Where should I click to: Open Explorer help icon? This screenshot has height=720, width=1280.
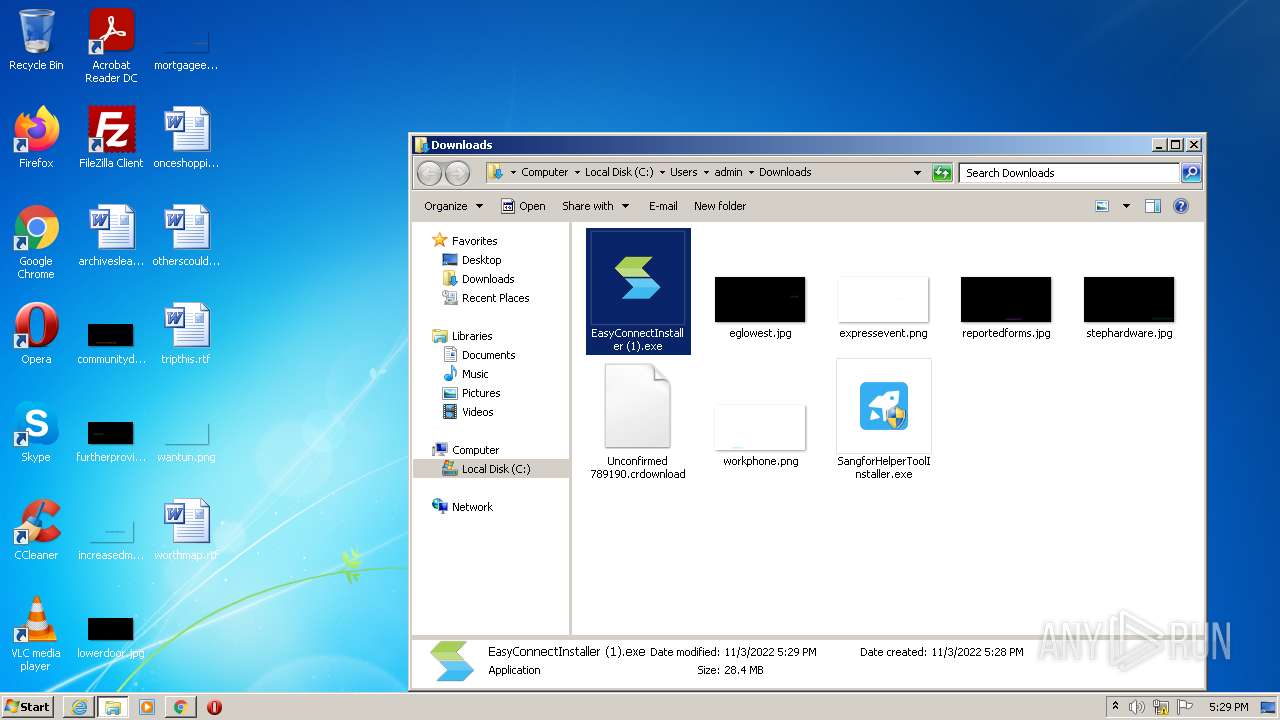pos(1181,206)
